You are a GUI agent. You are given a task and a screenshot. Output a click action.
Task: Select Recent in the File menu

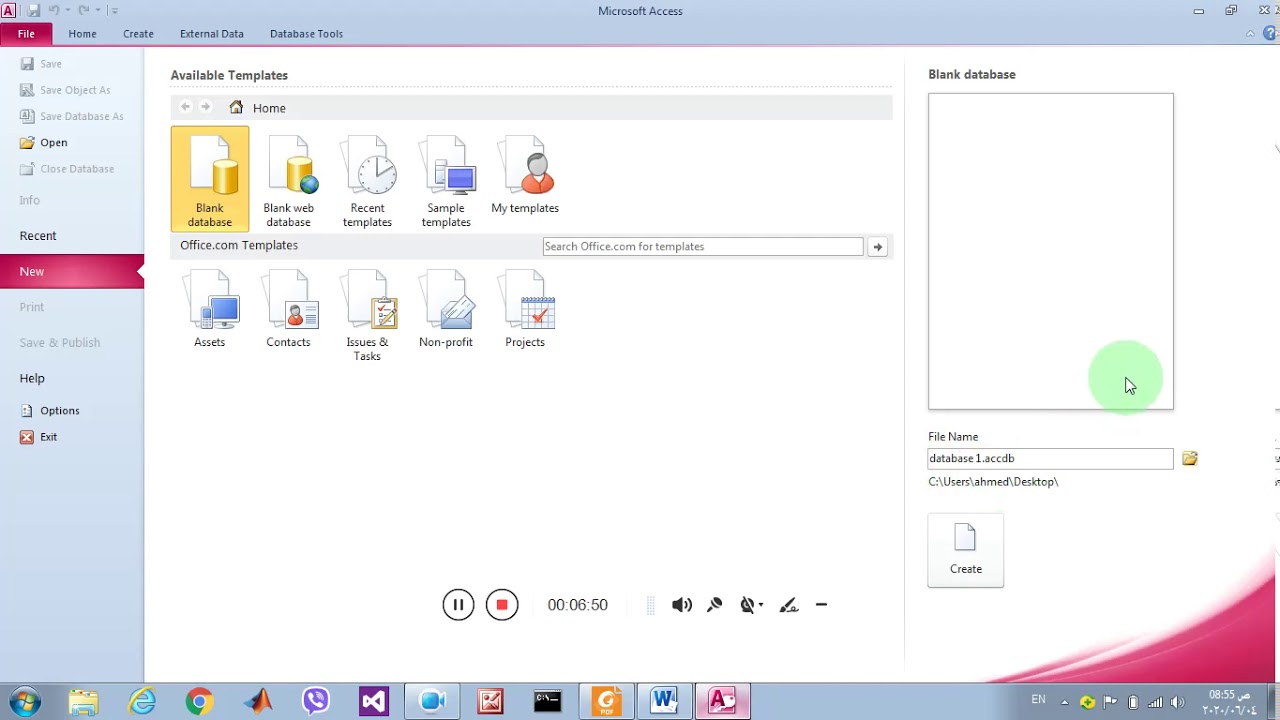click(72, 236)
